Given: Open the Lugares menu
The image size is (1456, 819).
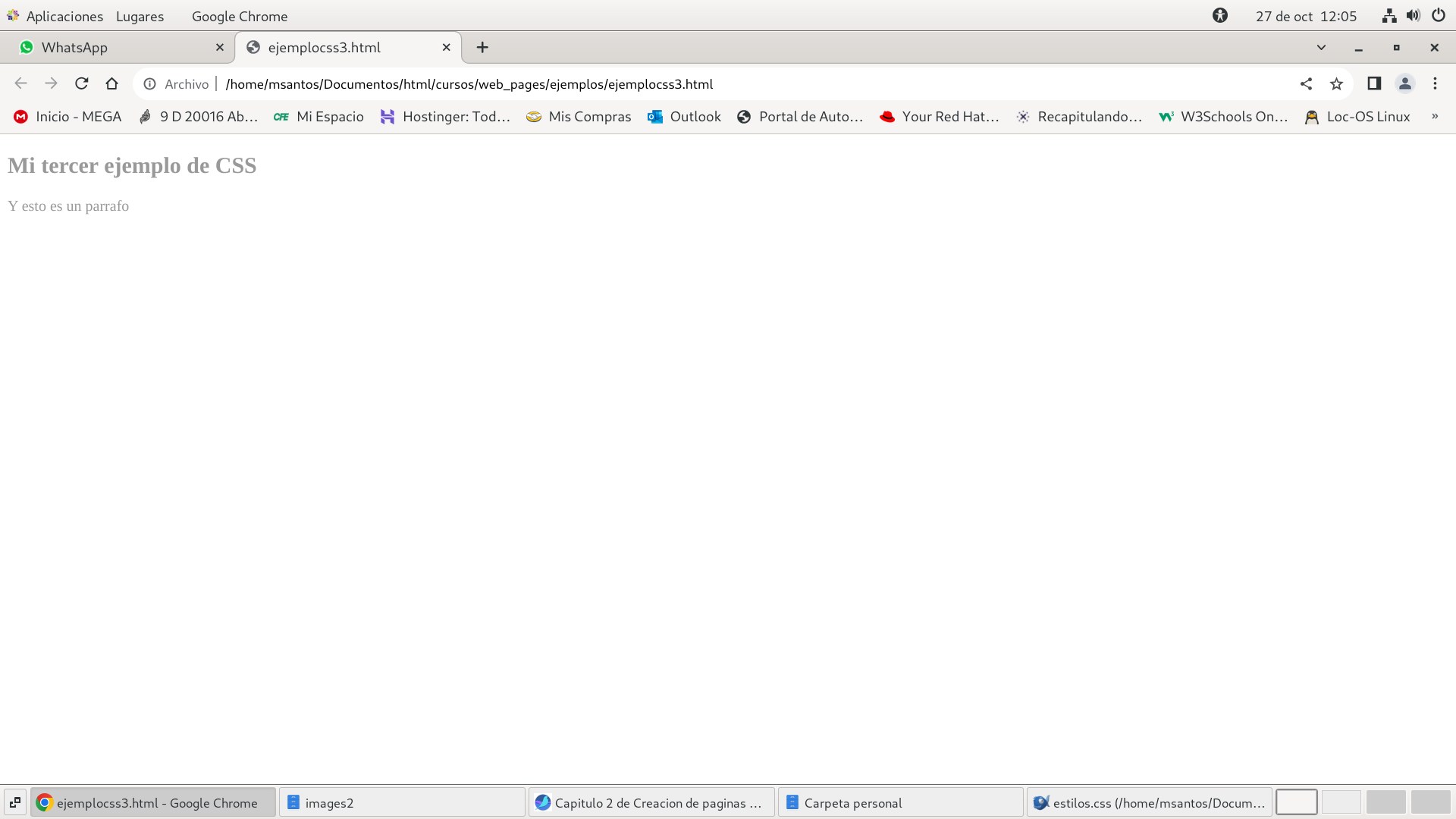Looking at the screenshot, I should click(140, 16).
